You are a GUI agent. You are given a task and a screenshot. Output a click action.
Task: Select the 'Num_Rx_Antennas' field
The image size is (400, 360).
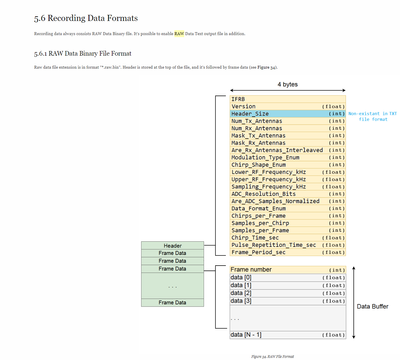click(288, 128)
